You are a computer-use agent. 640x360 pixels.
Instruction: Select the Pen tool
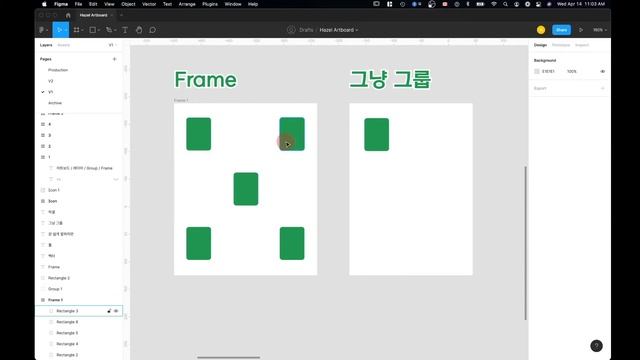(x=109, y=30)
